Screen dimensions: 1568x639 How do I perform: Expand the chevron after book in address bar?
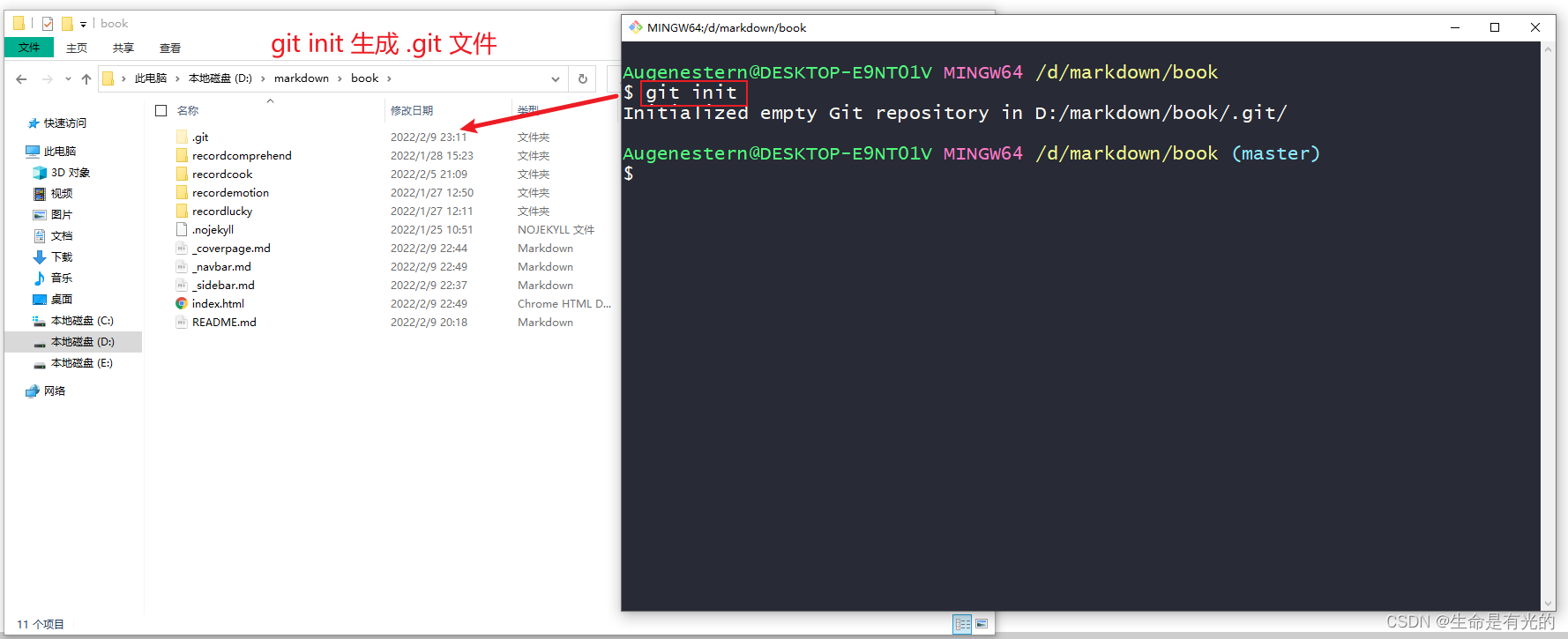(389, 78)
